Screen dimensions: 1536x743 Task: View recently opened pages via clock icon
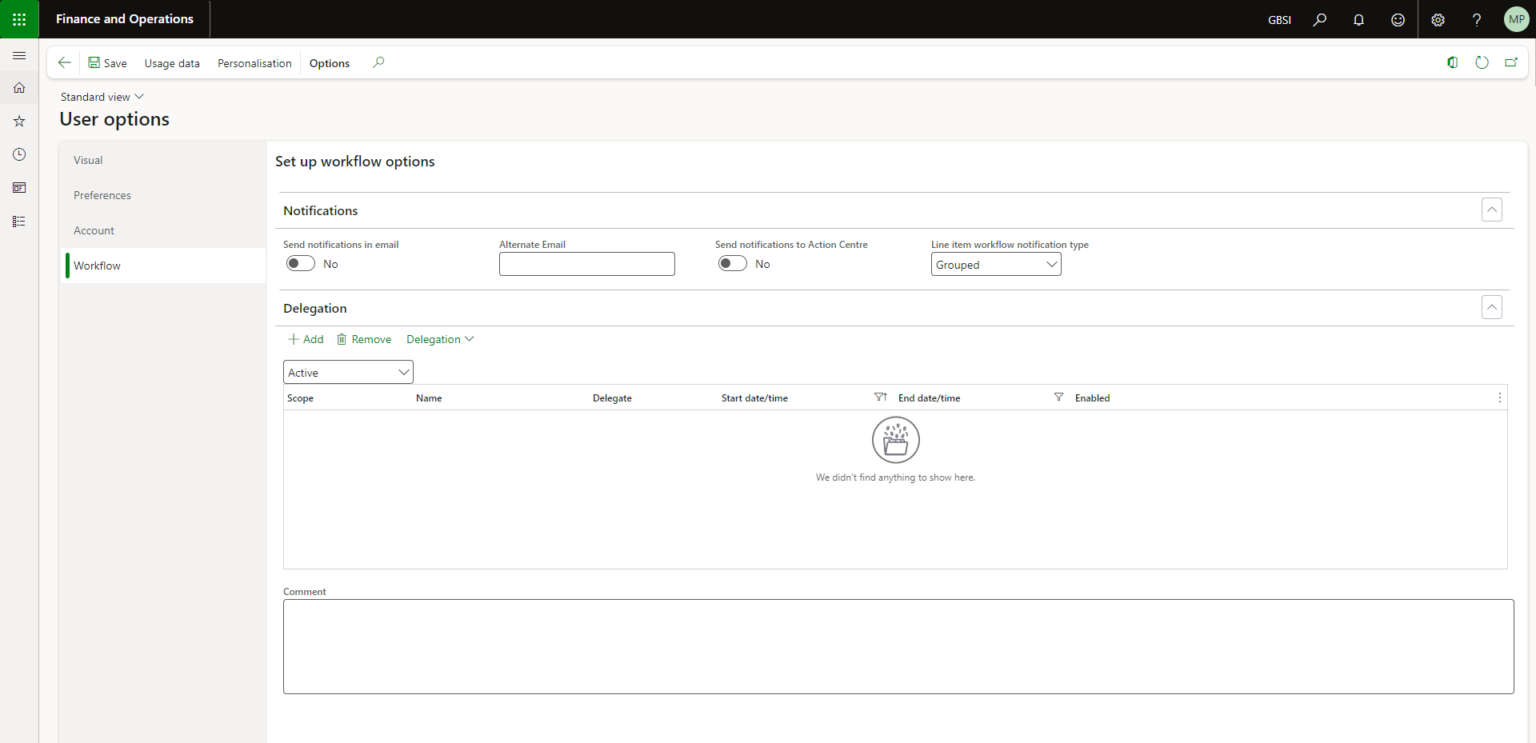pos(18,154)
